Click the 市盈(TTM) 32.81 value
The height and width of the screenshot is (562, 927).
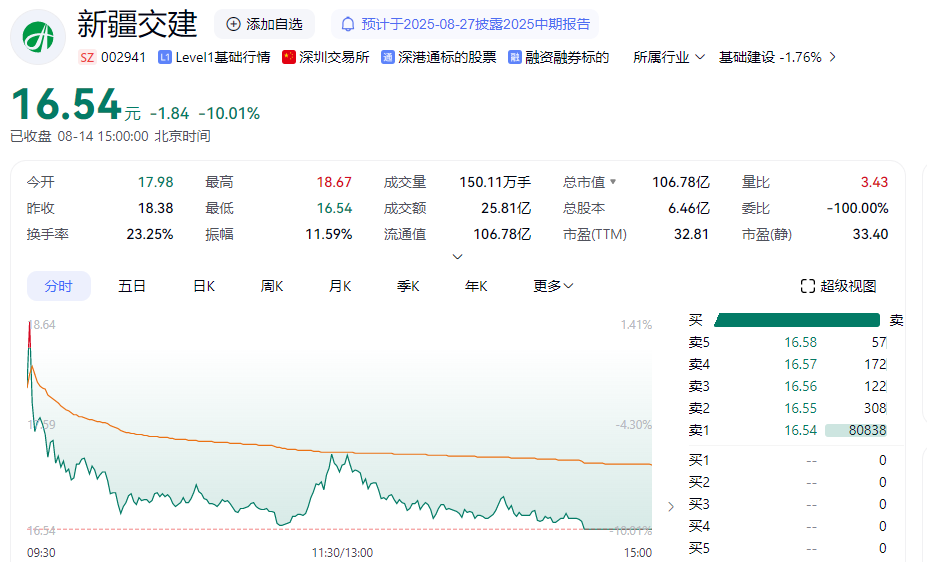[x=691, y=235]
